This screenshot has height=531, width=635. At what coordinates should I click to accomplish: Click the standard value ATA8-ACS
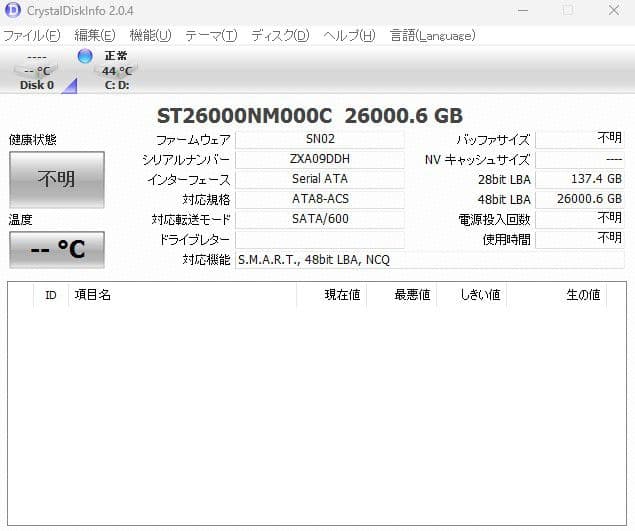pyautogui.click(x=320, y=199)
